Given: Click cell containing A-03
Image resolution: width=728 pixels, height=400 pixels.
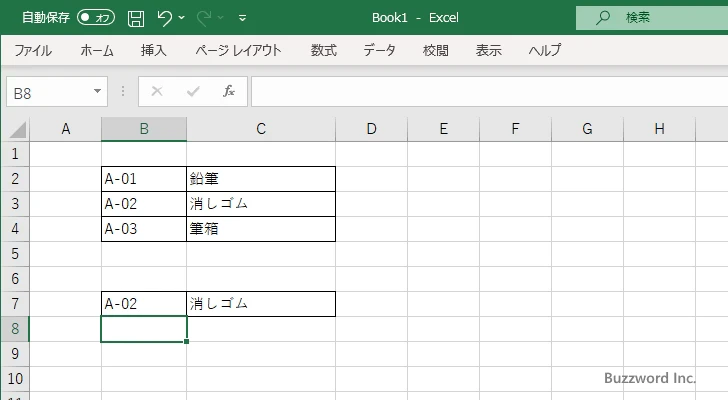Looking at the screenshot, I should pyautogui.click(x=144, y=229).
